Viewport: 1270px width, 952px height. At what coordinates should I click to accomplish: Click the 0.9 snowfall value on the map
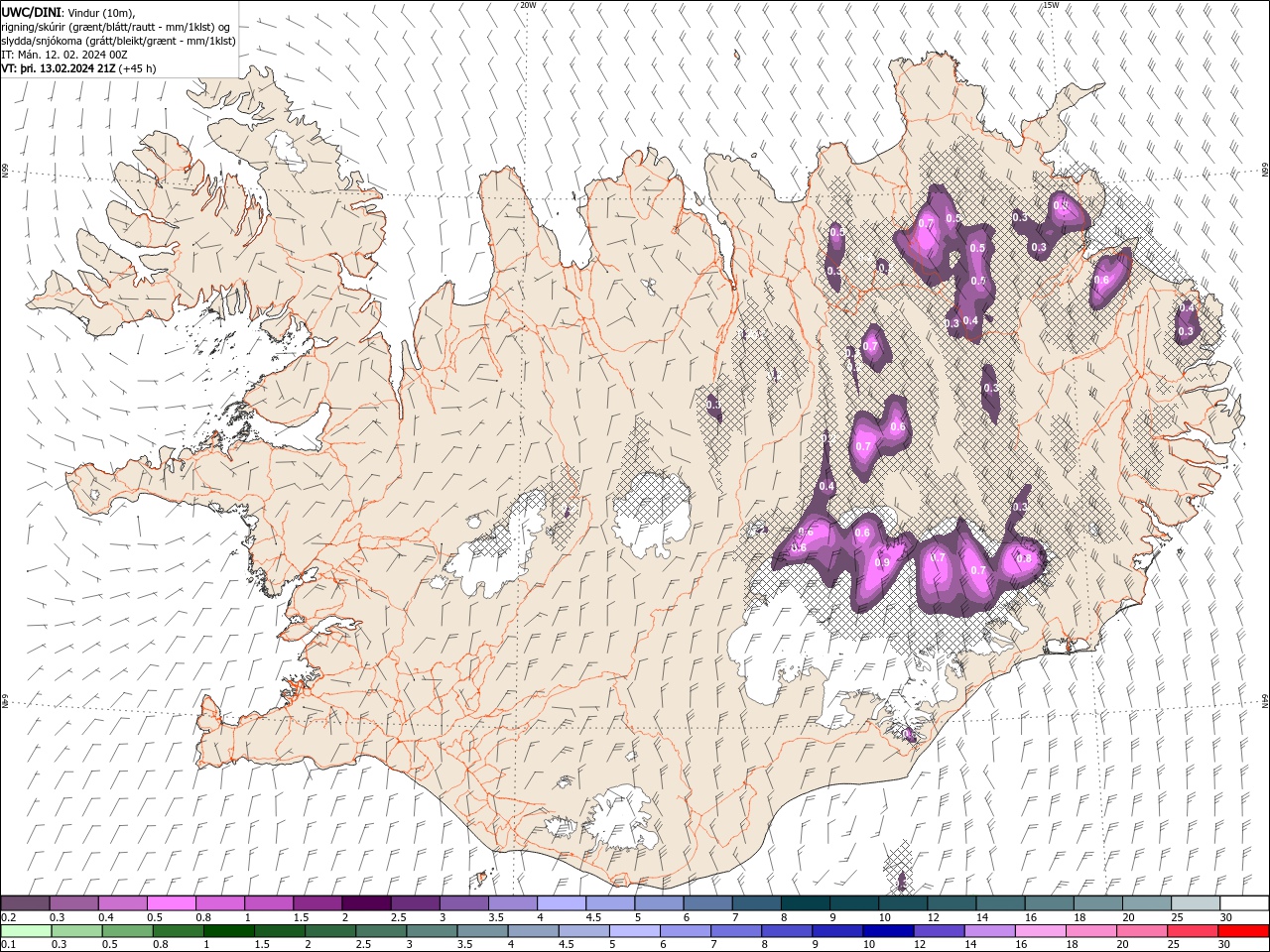[x=882, y=562]
